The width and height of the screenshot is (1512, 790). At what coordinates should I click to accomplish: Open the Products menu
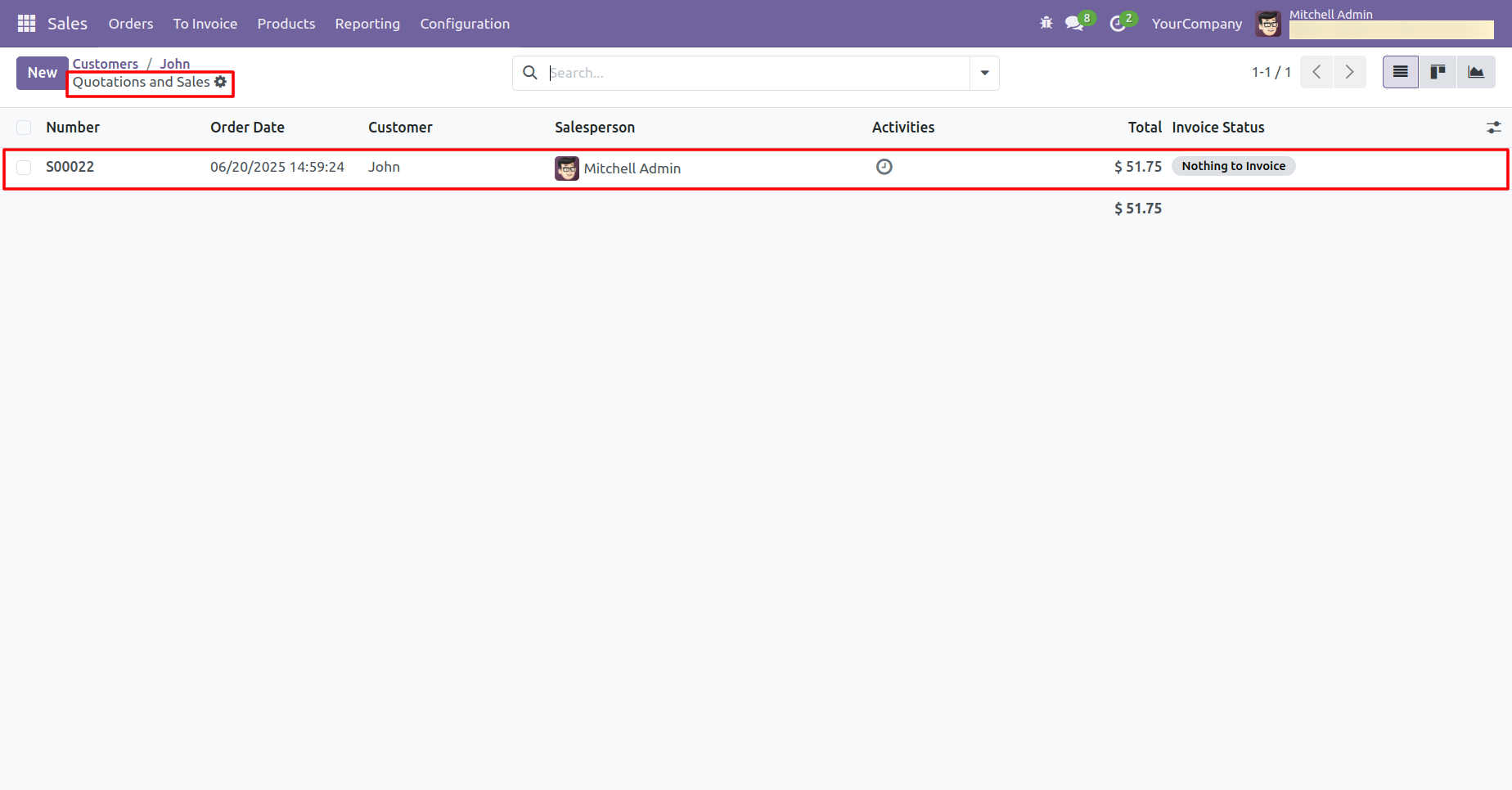click(286, 24)
